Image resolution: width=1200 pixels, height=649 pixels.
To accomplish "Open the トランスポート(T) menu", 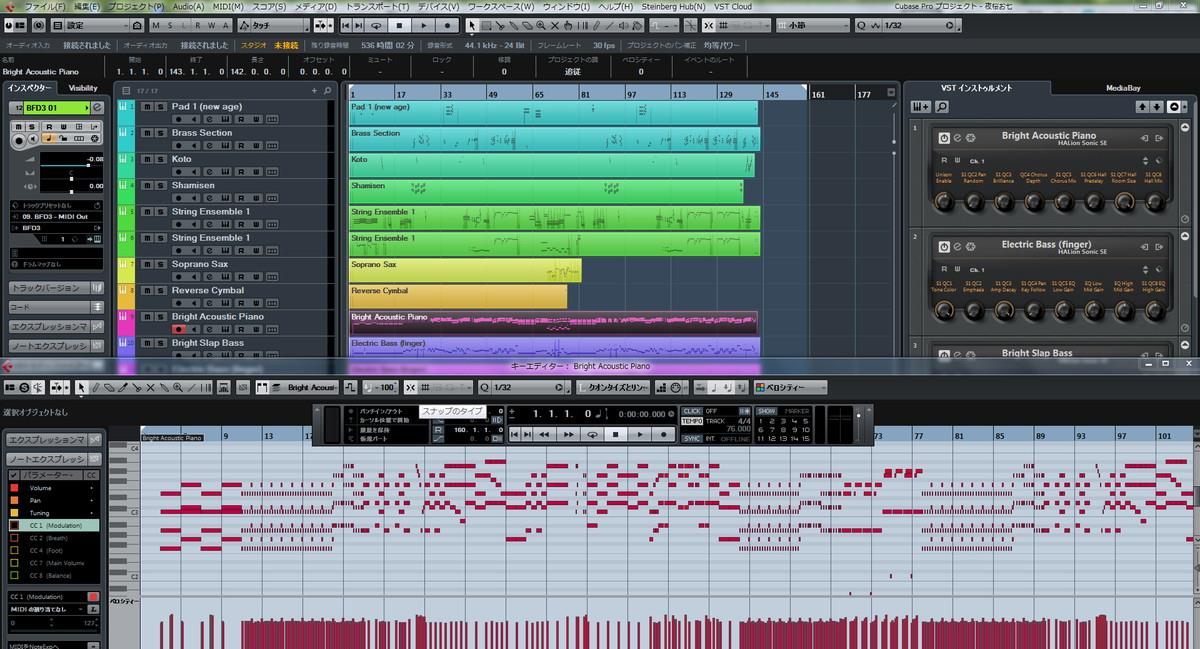I will [x=379, y=7].
